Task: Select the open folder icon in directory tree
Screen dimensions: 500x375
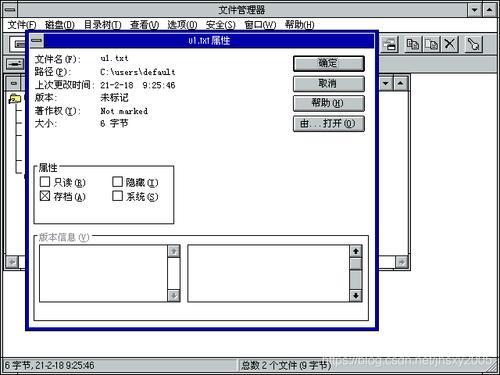Action: click(x=14, y=99)
